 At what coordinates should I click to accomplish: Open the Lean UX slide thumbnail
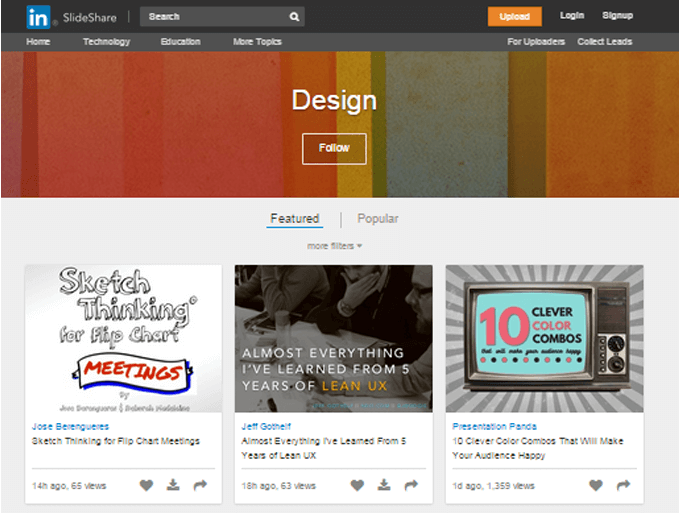(x=333, y=339)
